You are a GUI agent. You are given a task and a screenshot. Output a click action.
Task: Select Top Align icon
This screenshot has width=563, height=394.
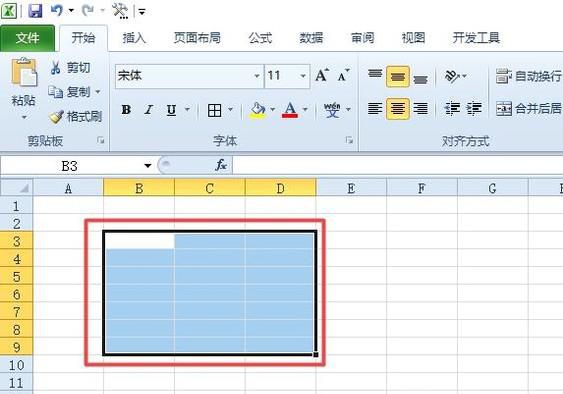[x=375, y=75]
